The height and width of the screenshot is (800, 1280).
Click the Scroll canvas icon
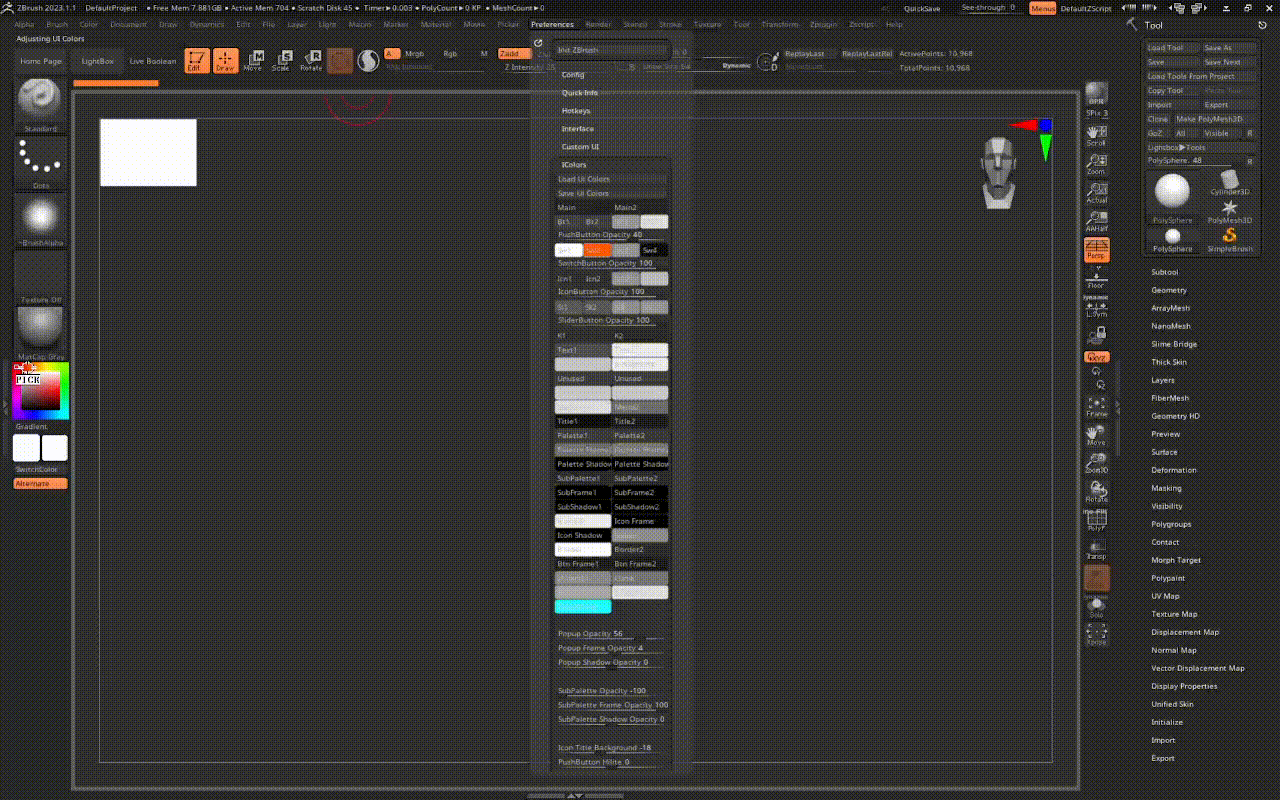point(1097,136)
